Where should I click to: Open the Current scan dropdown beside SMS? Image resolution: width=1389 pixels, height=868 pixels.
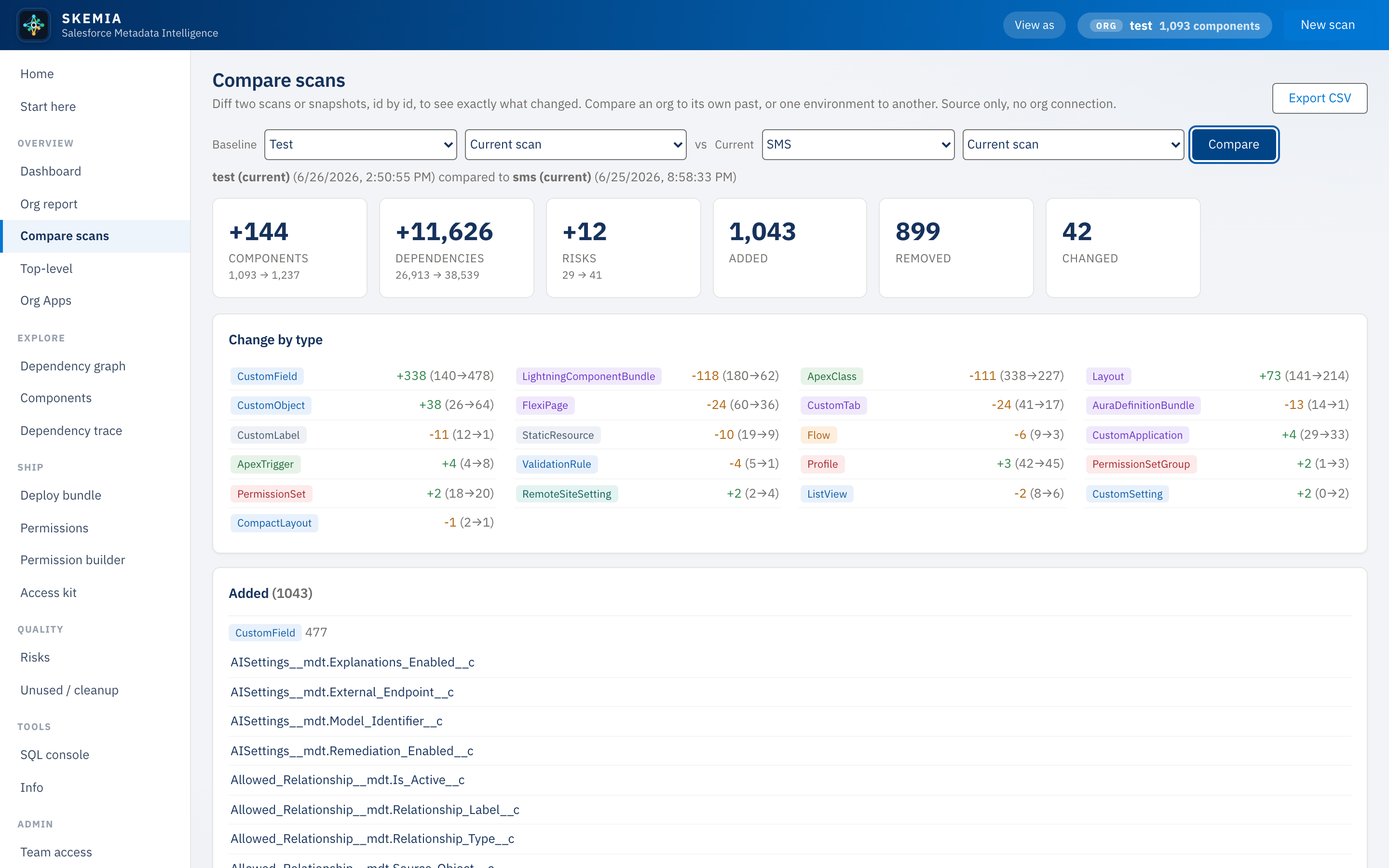coord(1073,145)
